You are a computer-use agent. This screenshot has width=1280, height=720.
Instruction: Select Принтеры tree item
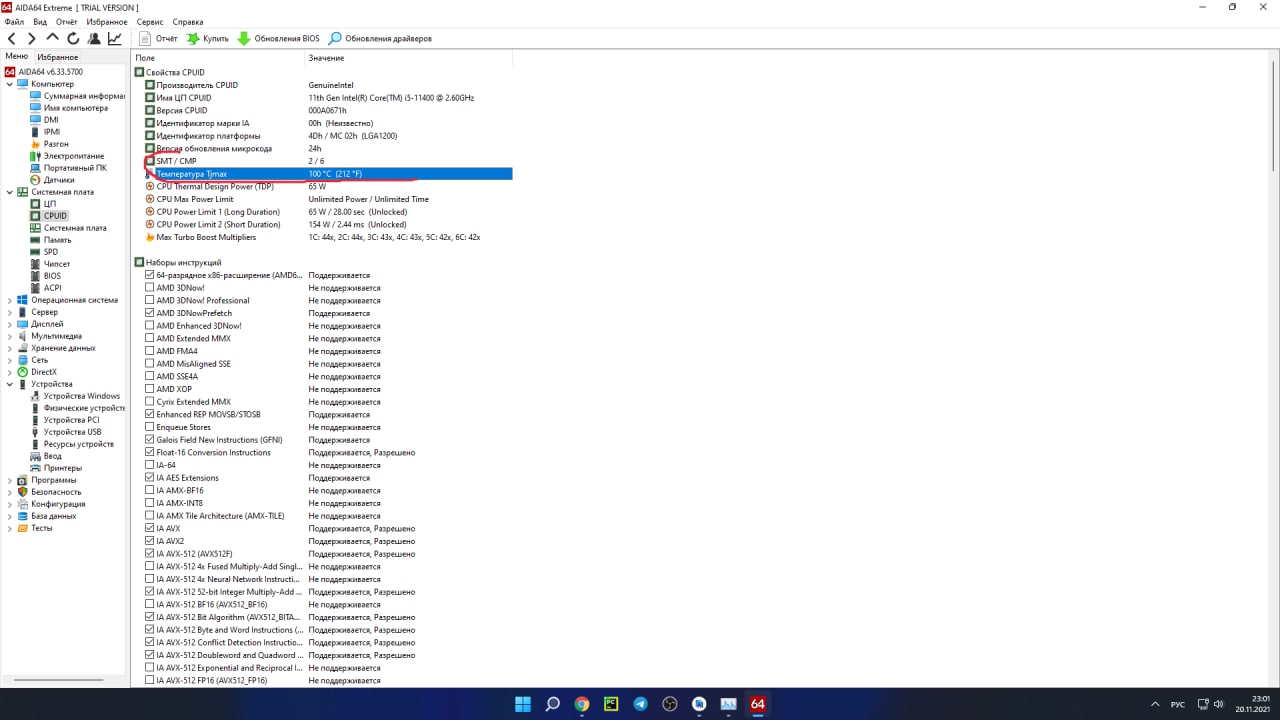63,468
